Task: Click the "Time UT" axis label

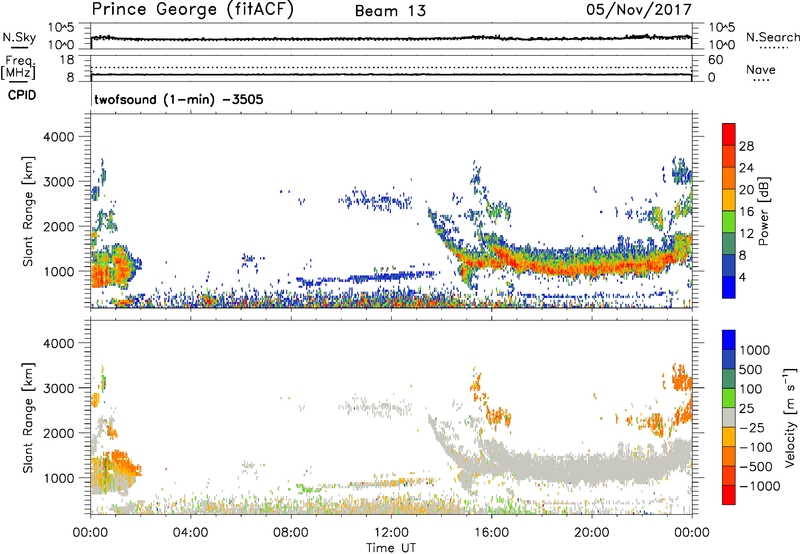Action: [391, 548]
